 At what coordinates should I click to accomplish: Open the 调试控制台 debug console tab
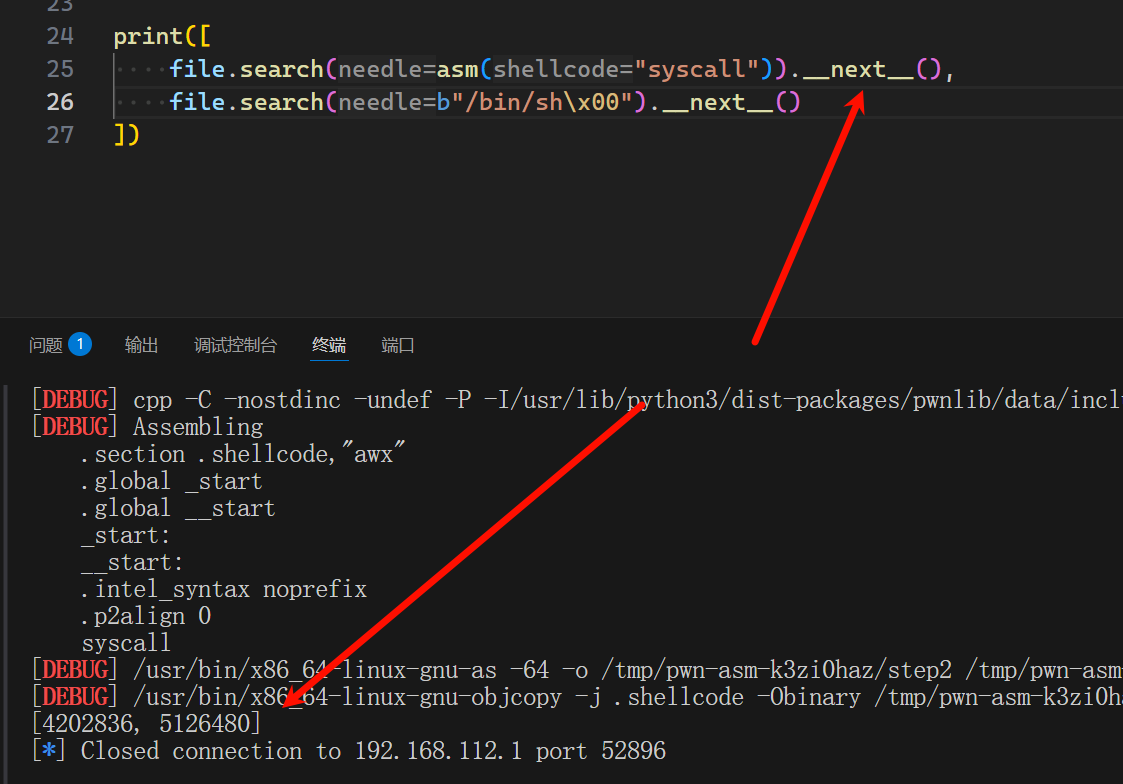click(235, 345)
